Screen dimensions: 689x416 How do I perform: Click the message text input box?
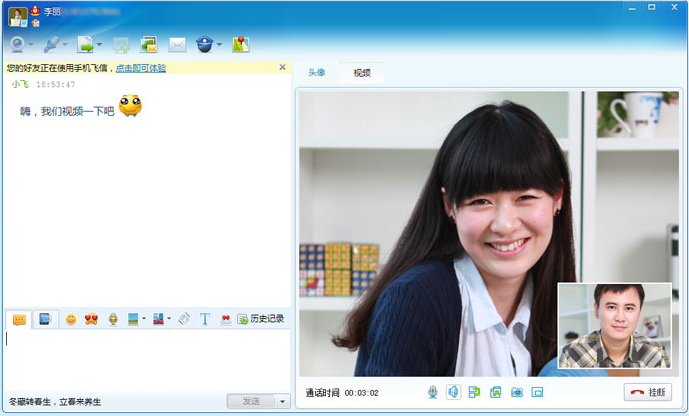tap(147, 358)
